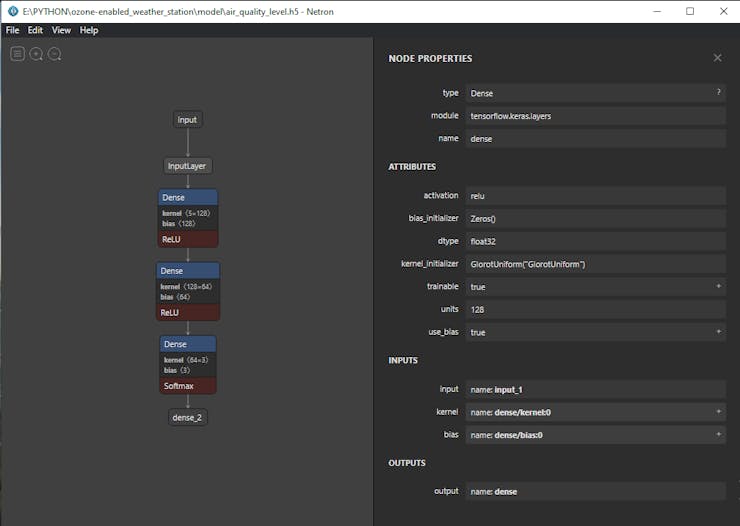The image size is (740, 526).
Task: Click the units value field 128
Action: tap(595, 309)
